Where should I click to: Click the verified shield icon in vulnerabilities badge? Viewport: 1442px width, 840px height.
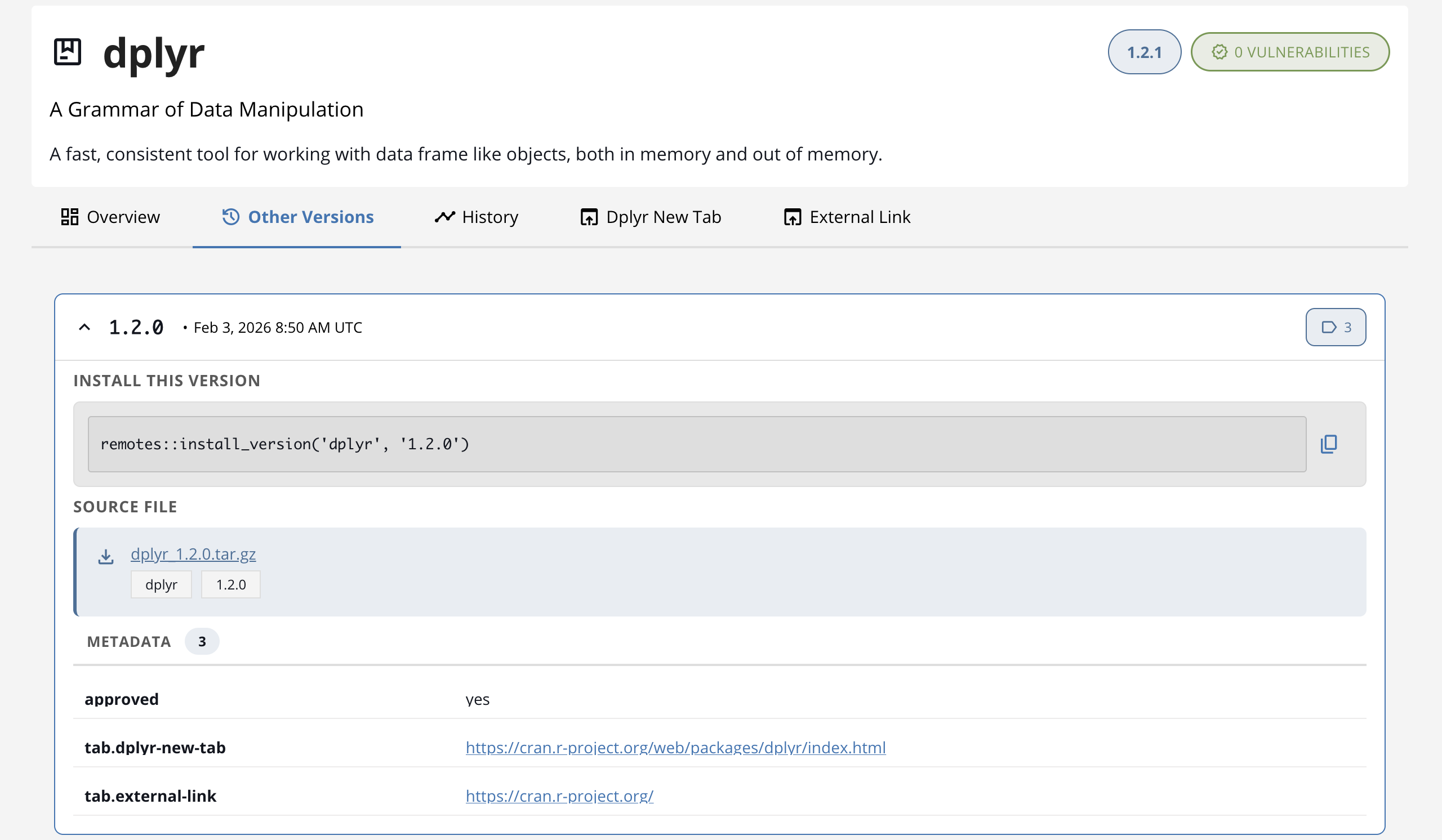coord(1220,52)
